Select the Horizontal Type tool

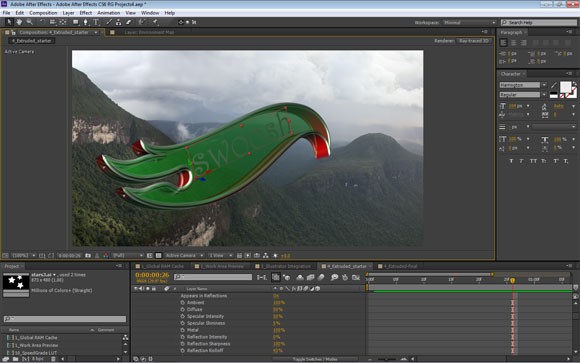pyautogui.click(x=96, y=22)
